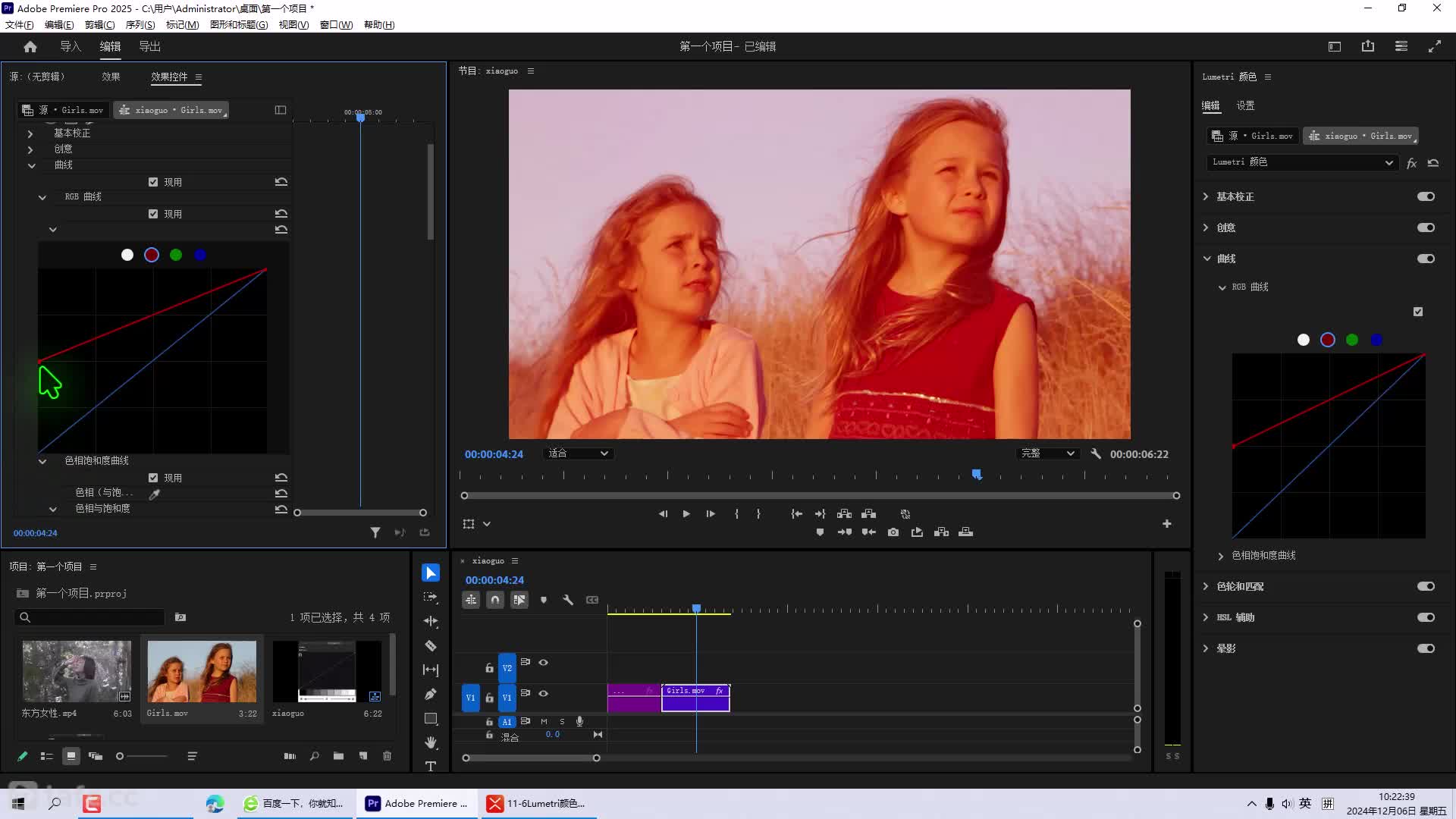Click the Home icon in the header bar
The height and width of the screenshot is (819, 1456).
point(30,46)
